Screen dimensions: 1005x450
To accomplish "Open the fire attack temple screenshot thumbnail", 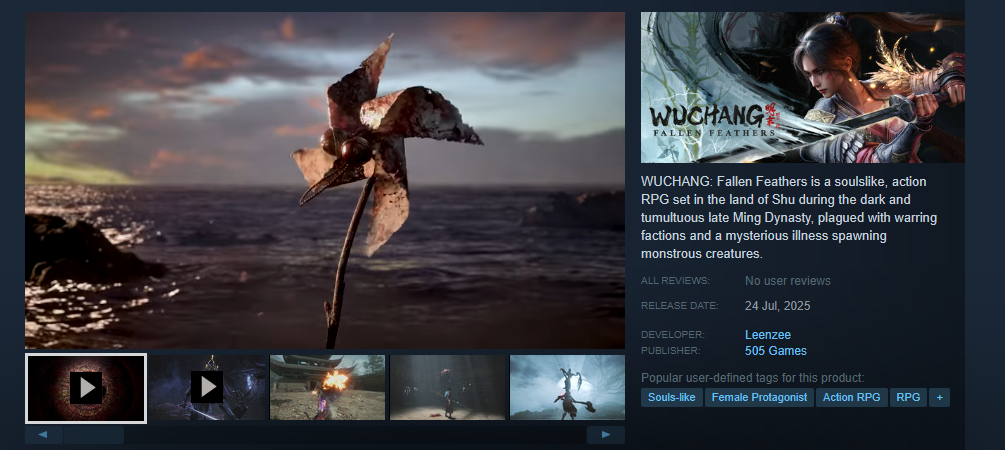I will click(x=328, y=387).
